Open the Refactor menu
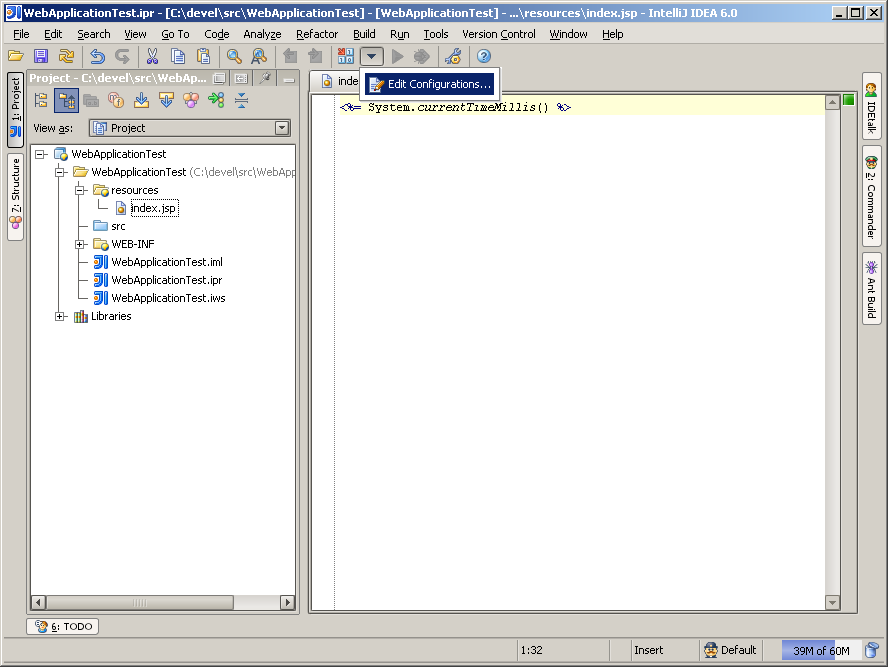Image resolution: width=888 pixels, height=667 pixels. coord(317,34)
